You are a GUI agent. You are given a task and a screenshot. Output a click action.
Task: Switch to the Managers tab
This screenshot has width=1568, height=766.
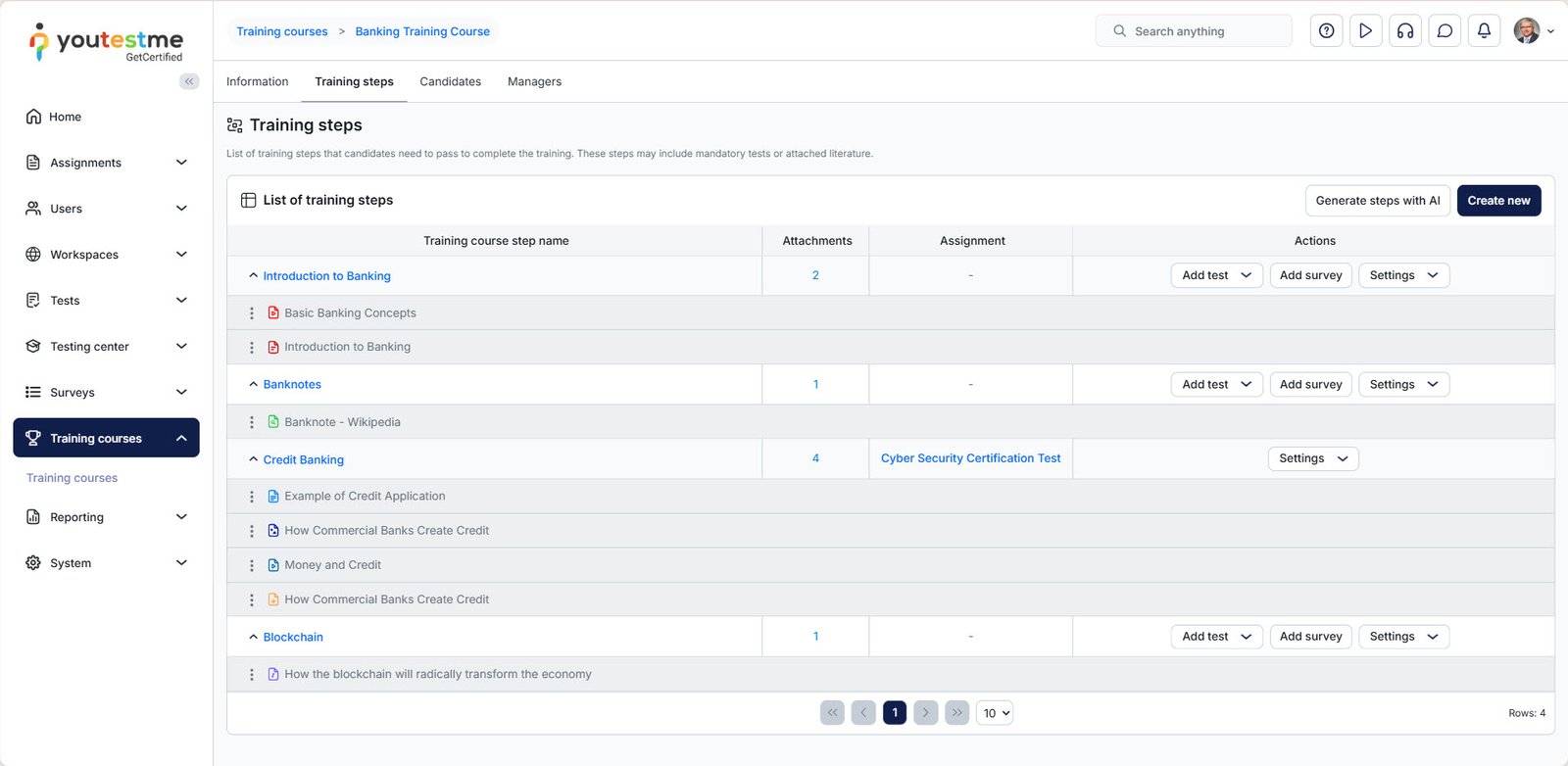pos(534,82)
